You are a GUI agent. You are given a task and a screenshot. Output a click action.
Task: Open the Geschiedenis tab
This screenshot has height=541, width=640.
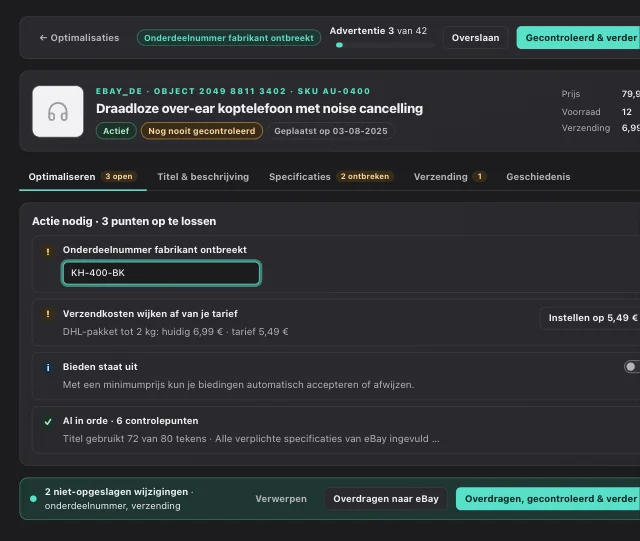point(538,177)
